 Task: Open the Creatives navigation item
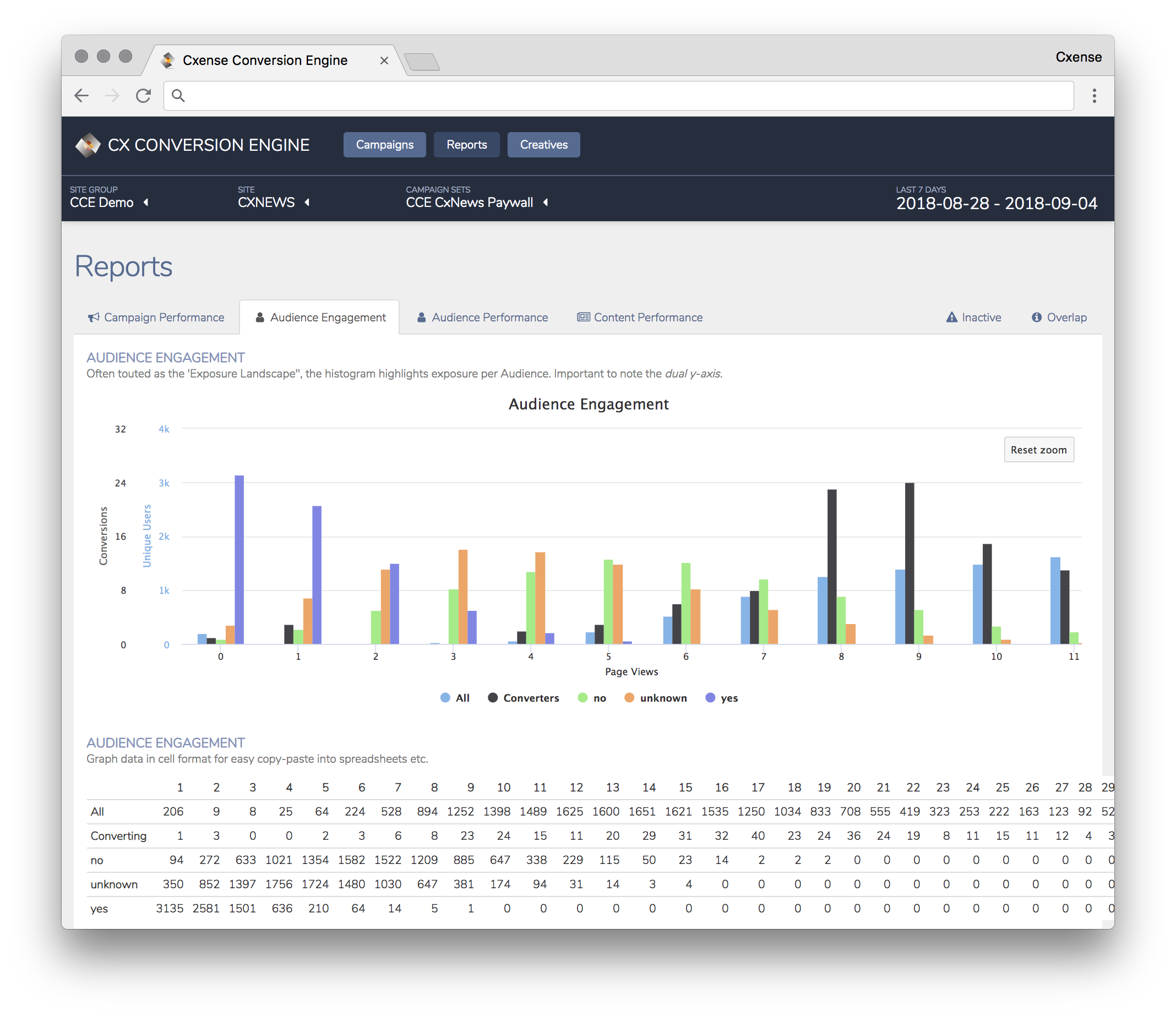coord(543,145)
